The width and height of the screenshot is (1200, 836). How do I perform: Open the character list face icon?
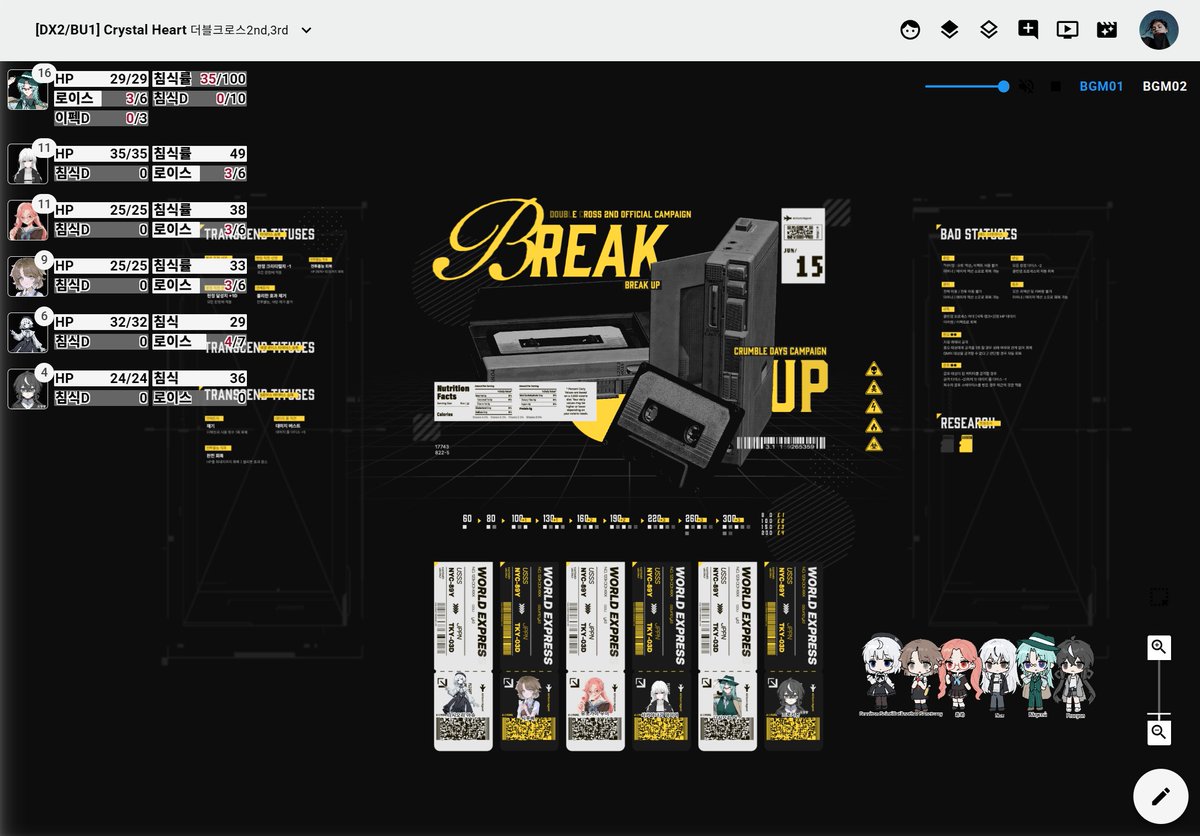pos(910,30)
